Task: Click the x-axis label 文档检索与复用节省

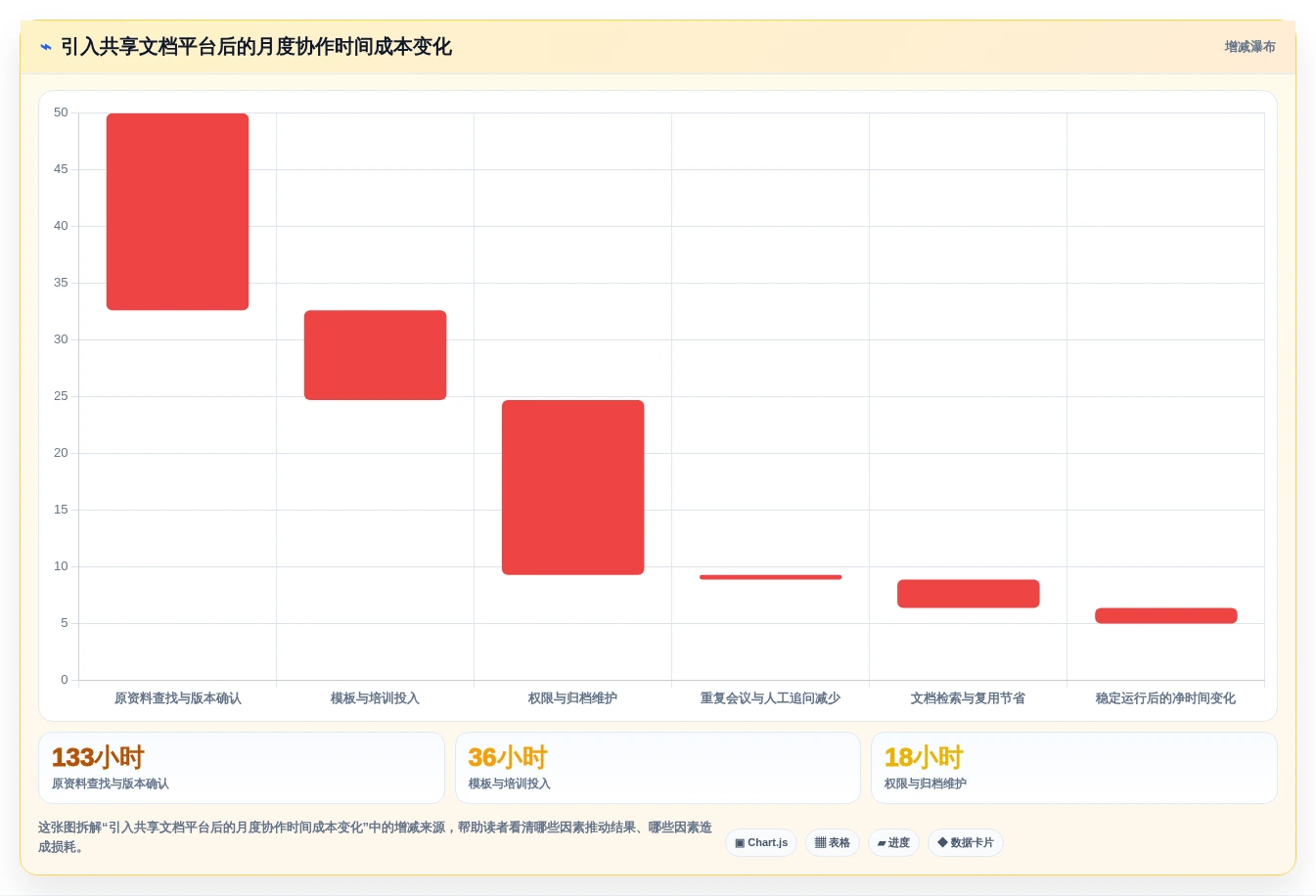Action: pyautogui.click(x=968, y=698)
